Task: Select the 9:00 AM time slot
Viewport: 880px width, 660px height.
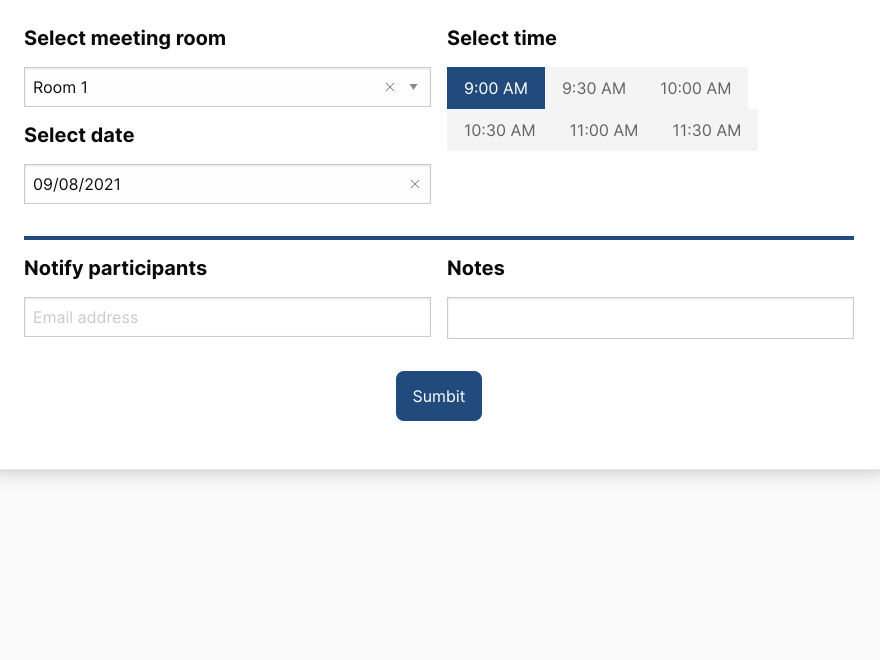Action: click(496, 88)
